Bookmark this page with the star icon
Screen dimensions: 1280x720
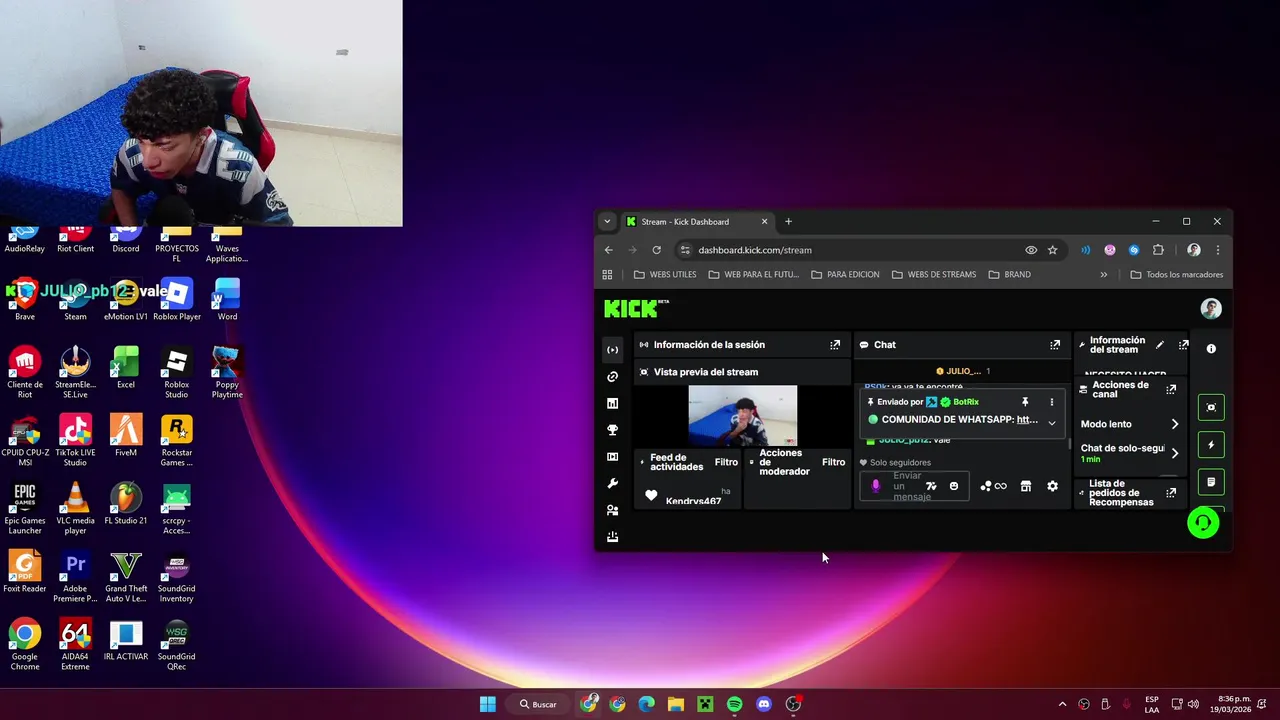coord(1053,250)
